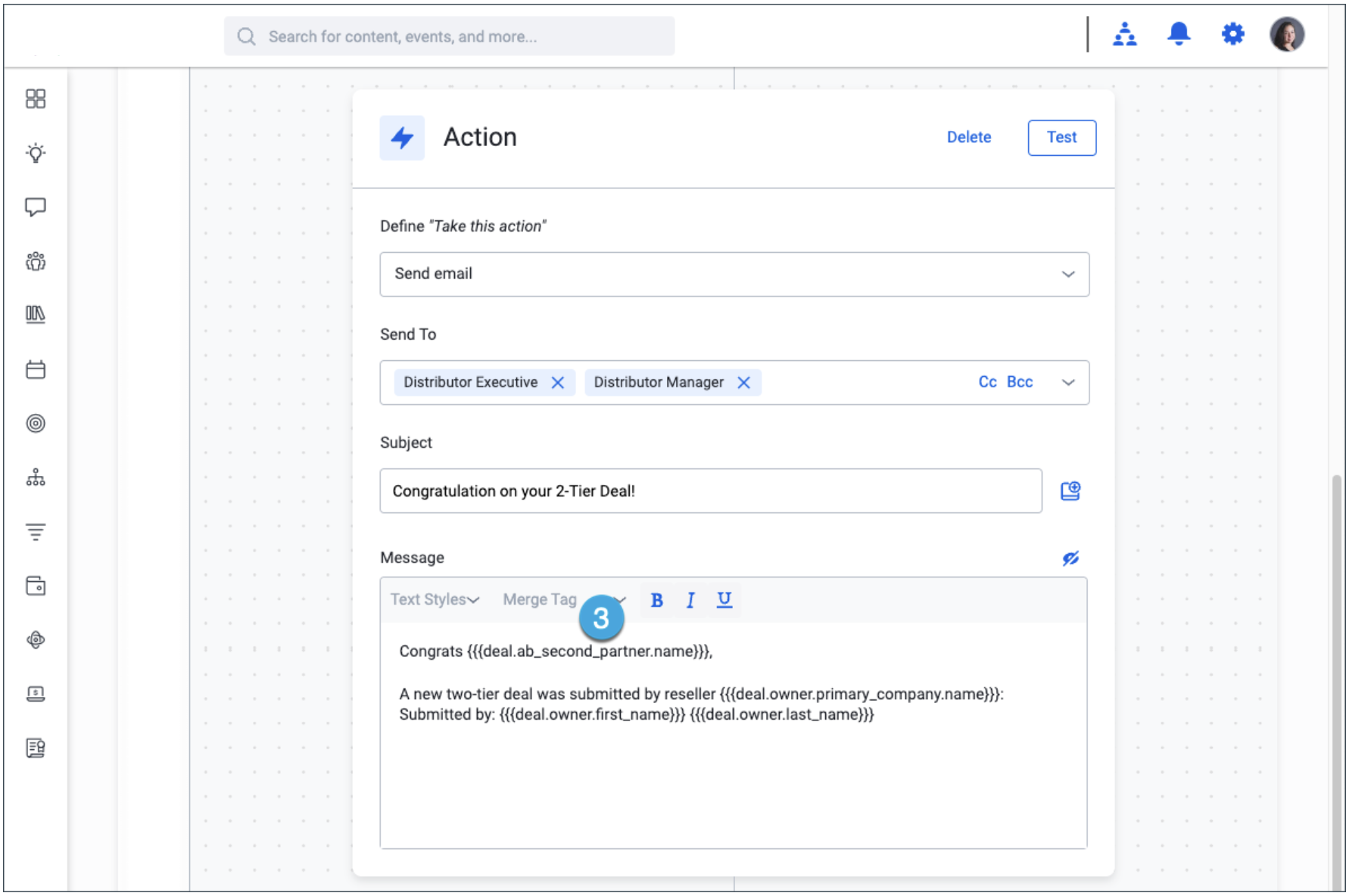Expand the Send To recipients dropdown arrow

click(x=1068, y=382)
